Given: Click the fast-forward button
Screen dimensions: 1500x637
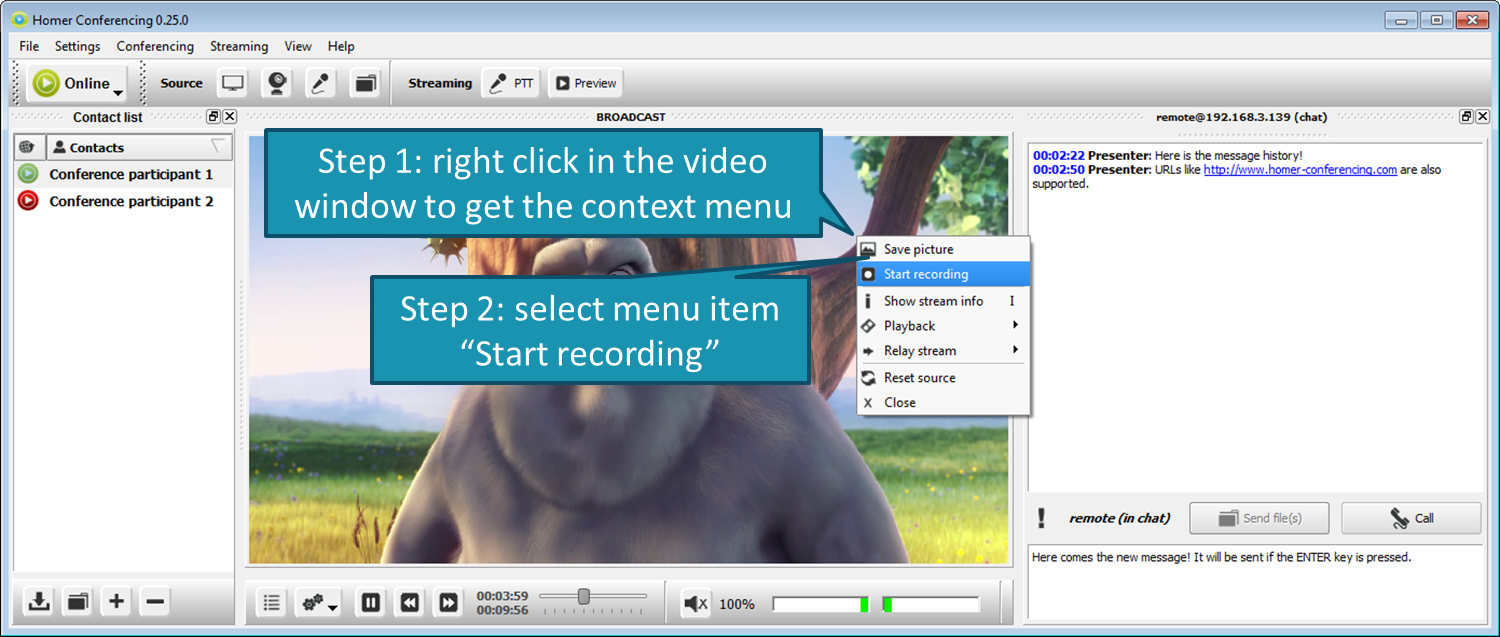Looking at the screenshot, I should coord(448,603).
